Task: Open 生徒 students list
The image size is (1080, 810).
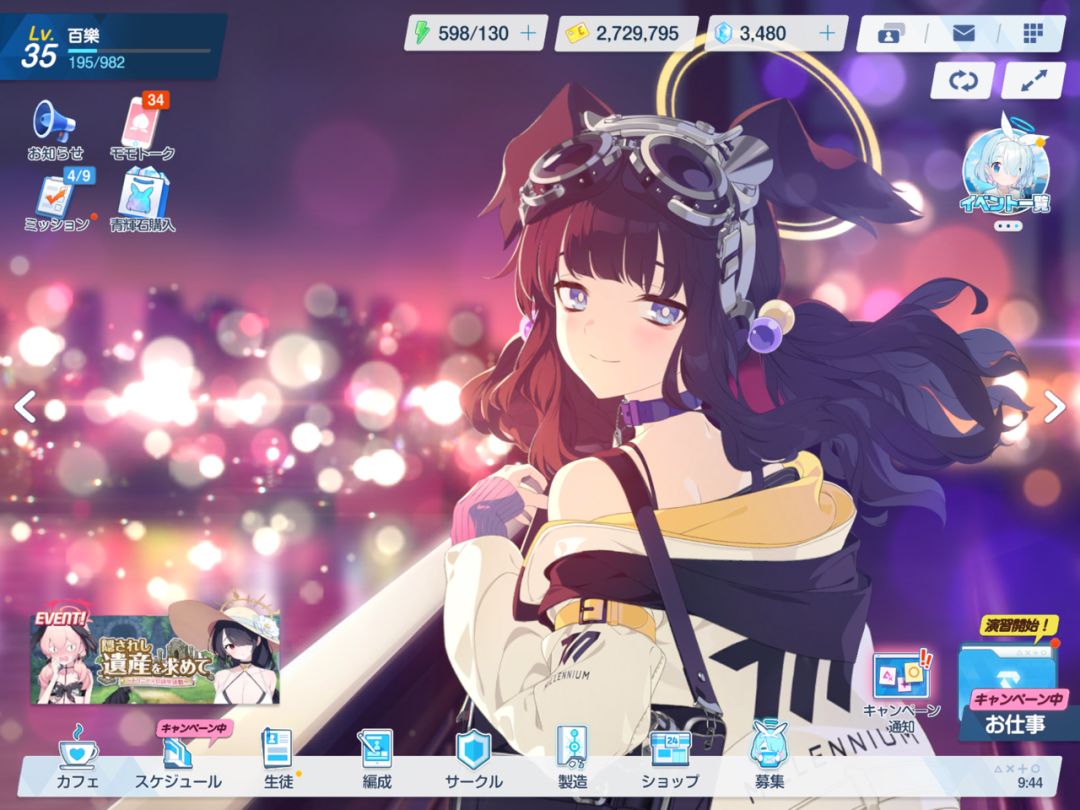Action: point(278,758)
